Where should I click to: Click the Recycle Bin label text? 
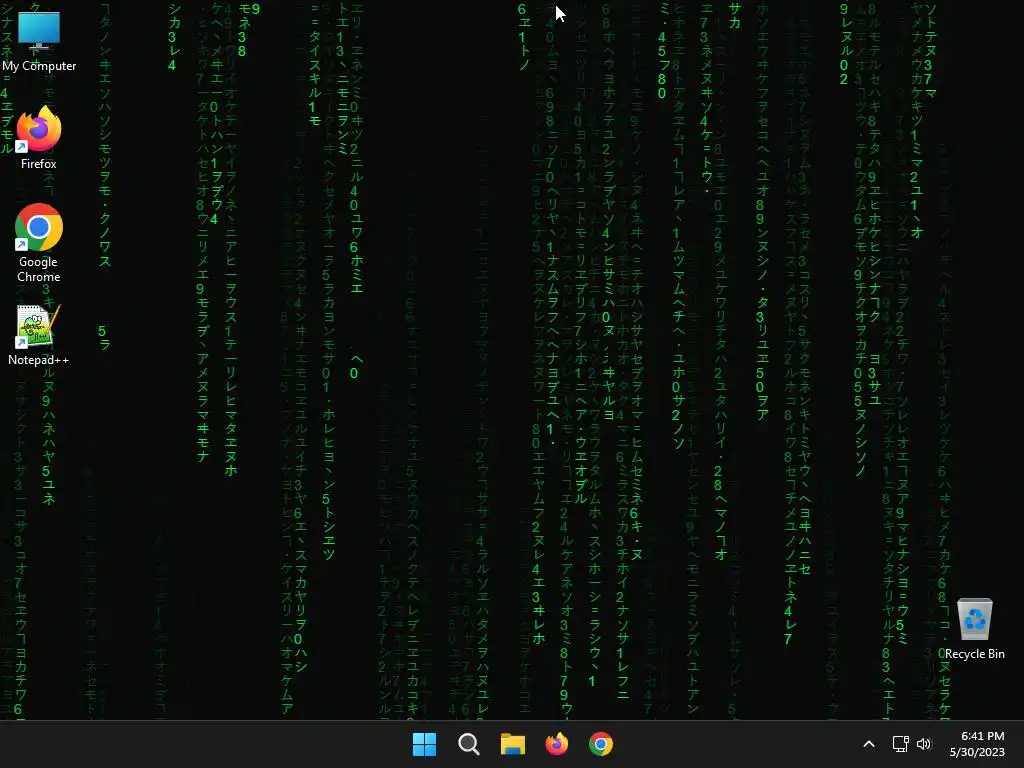coord(974,654)
